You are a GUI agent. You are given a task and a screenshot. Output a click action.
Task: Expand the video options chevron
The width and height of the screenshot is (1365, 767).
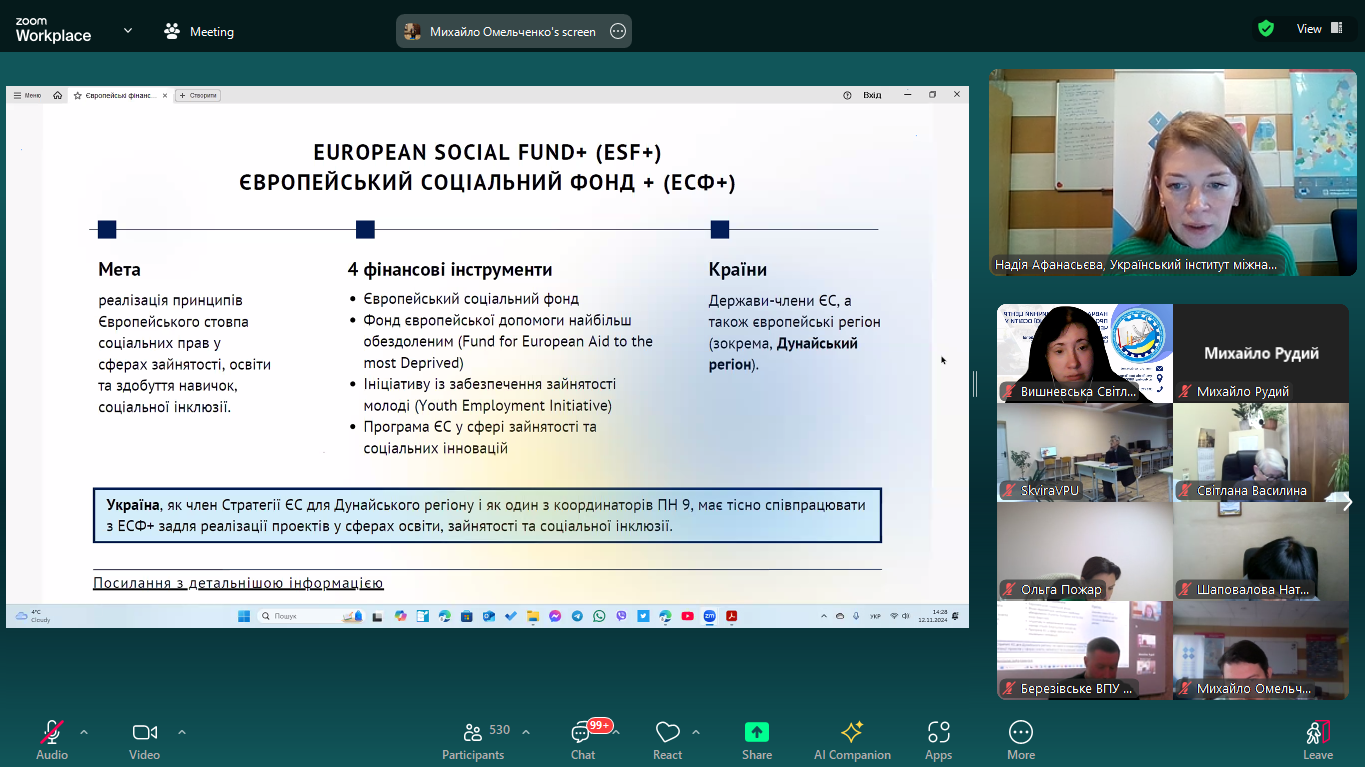182,732
